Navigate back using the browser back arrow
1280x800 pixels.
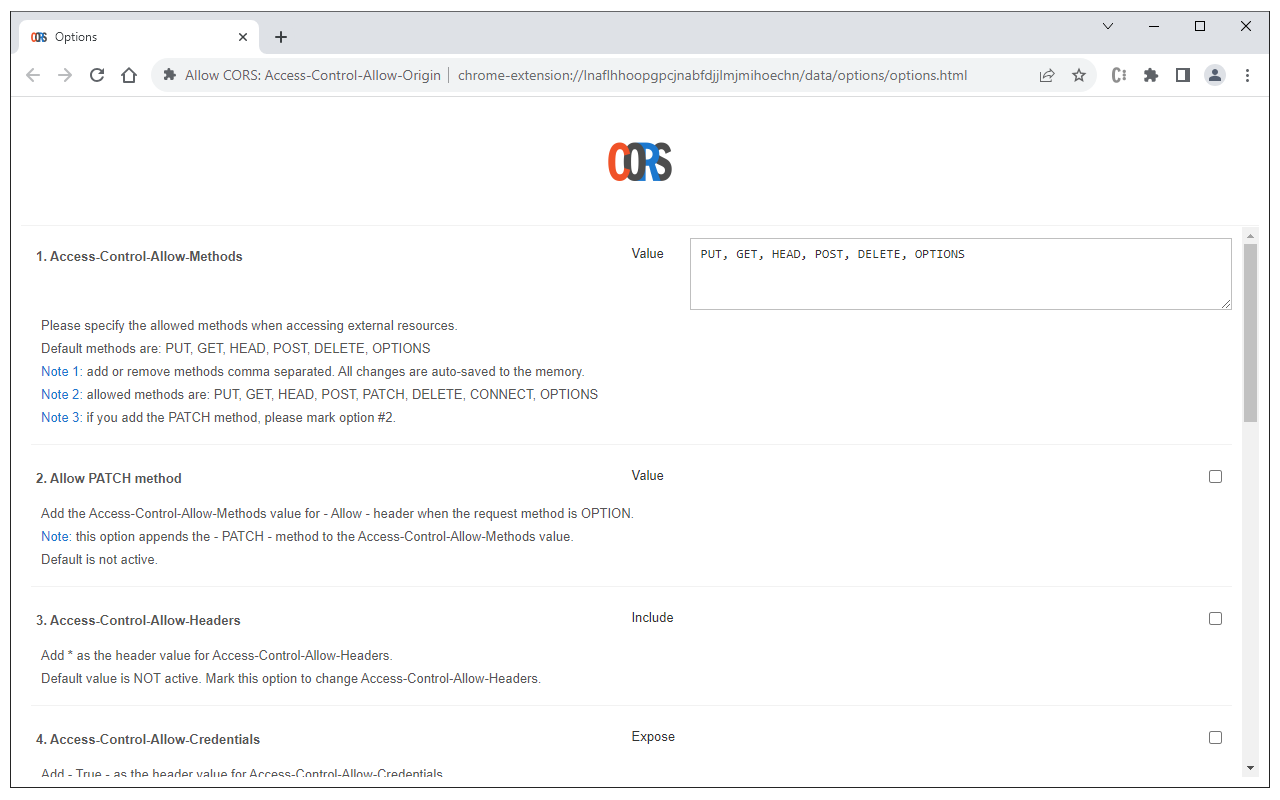click(x=33, y=75)
